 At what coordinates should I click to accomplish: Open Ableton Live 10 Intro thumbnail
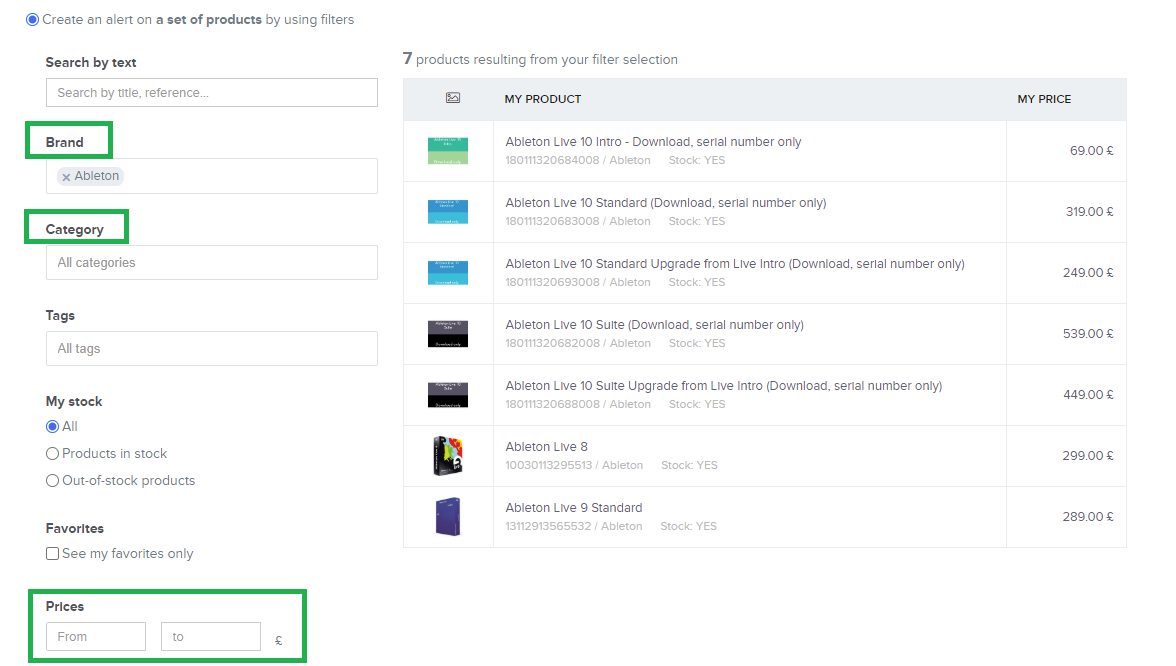[448, 151]
